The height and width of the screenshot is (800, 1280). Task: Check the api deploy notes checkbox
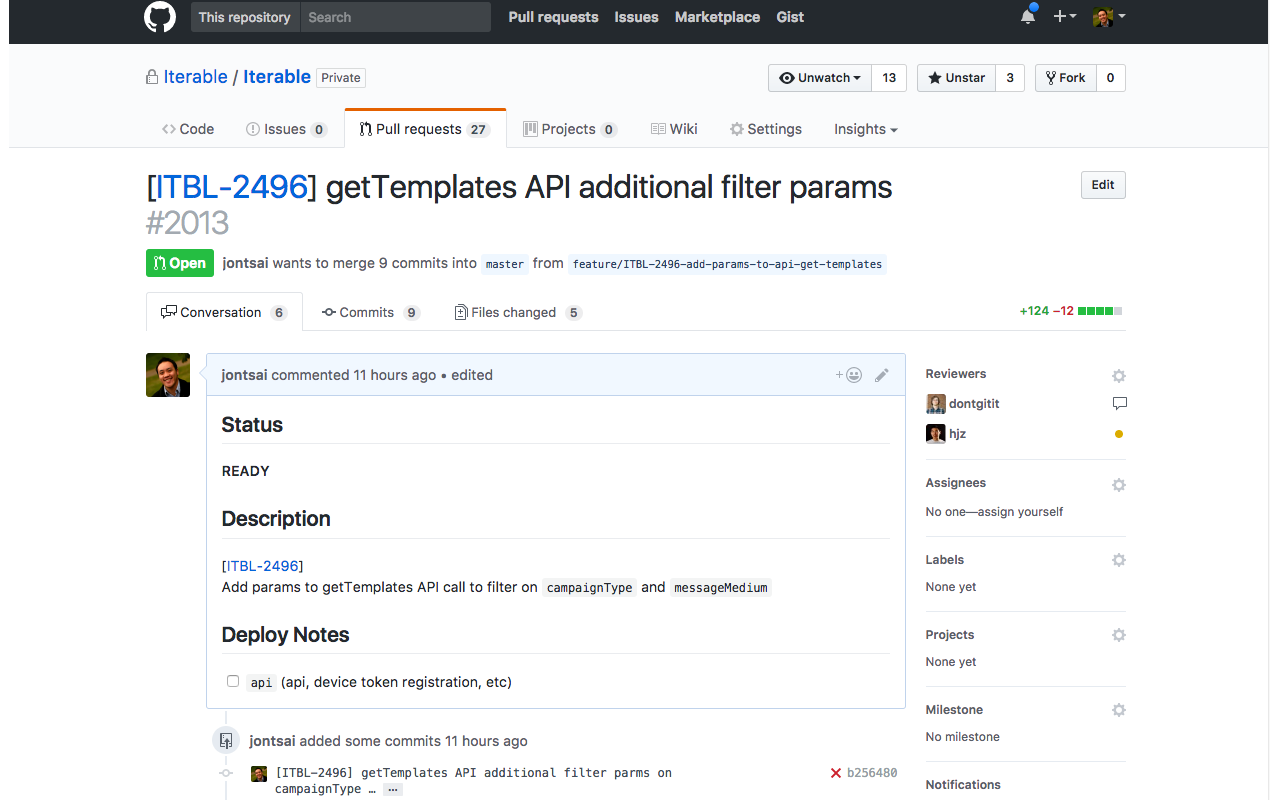pos(233,681)
